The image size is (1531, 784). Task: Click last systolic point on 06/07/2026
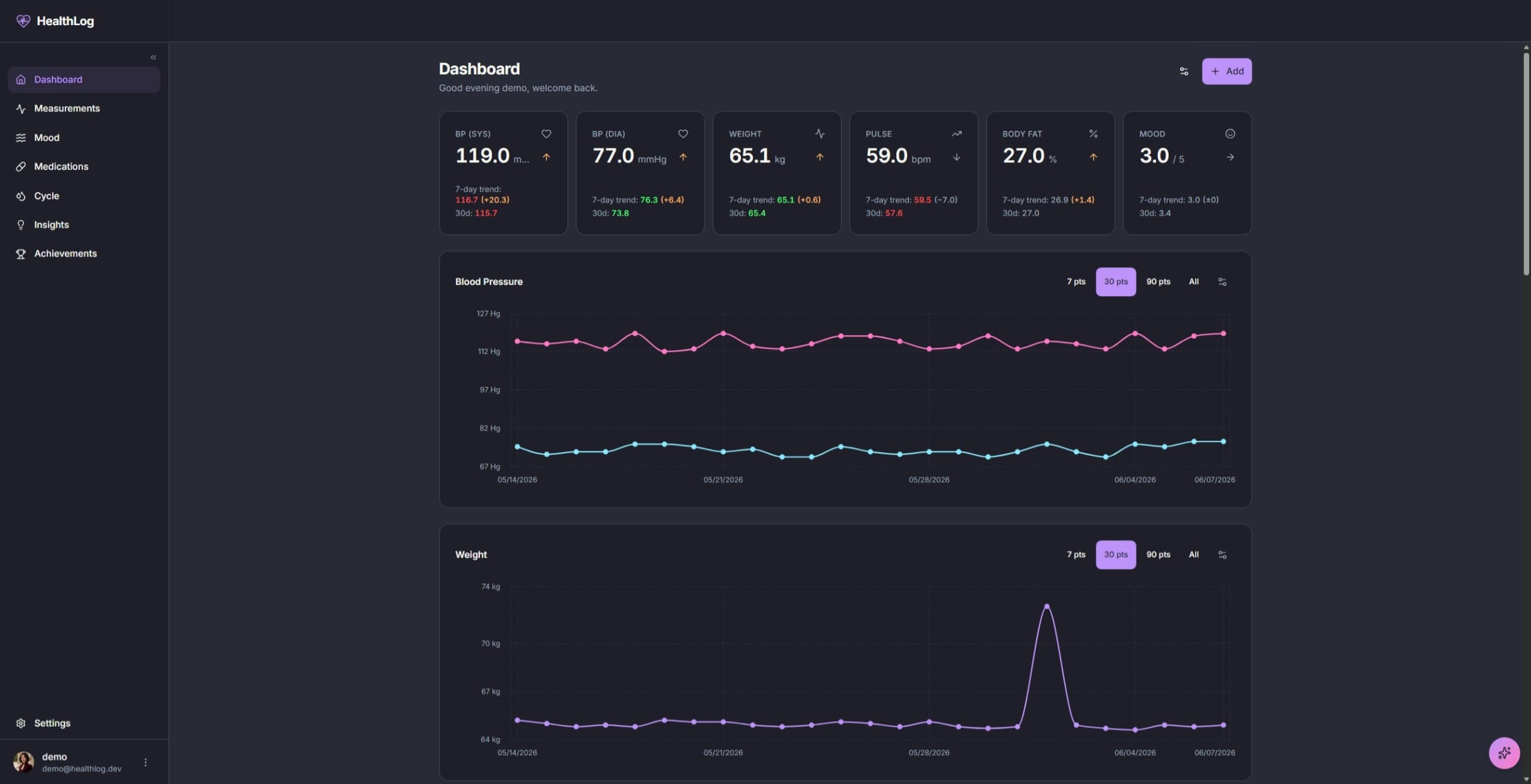tap(1223, 334)
